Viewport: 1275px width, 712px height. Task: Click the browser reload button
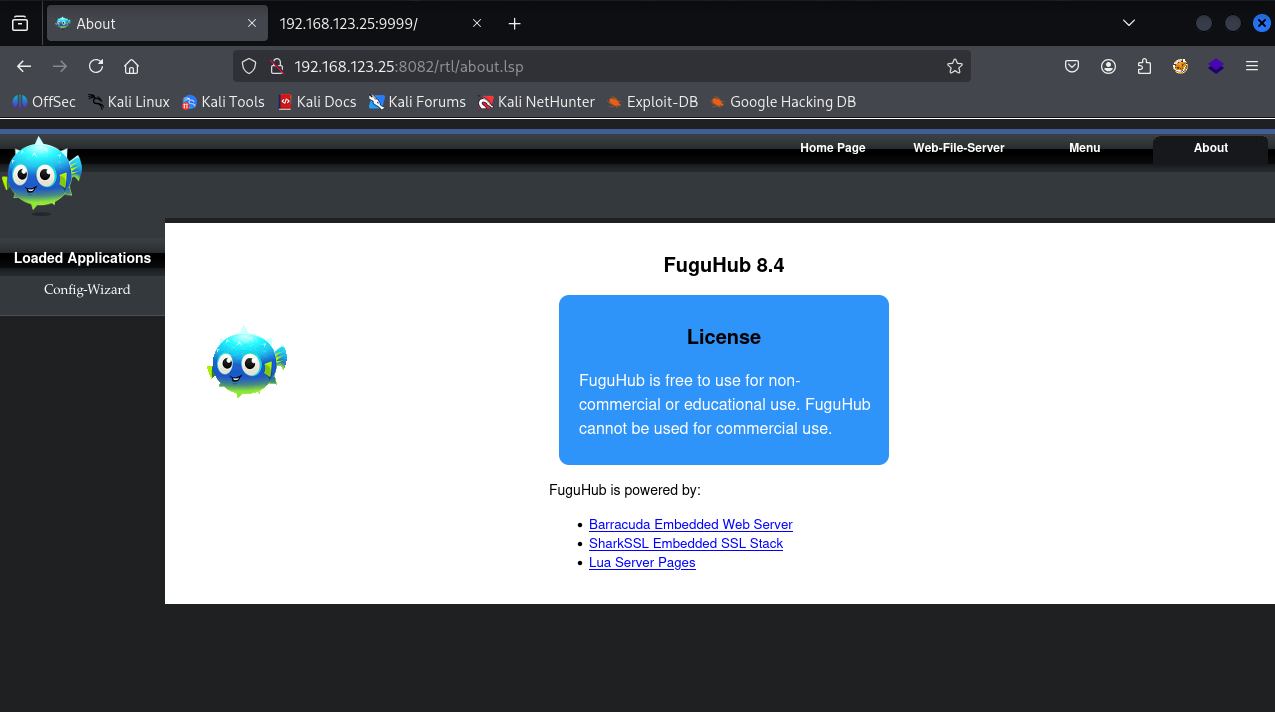(x=96, y=66)
